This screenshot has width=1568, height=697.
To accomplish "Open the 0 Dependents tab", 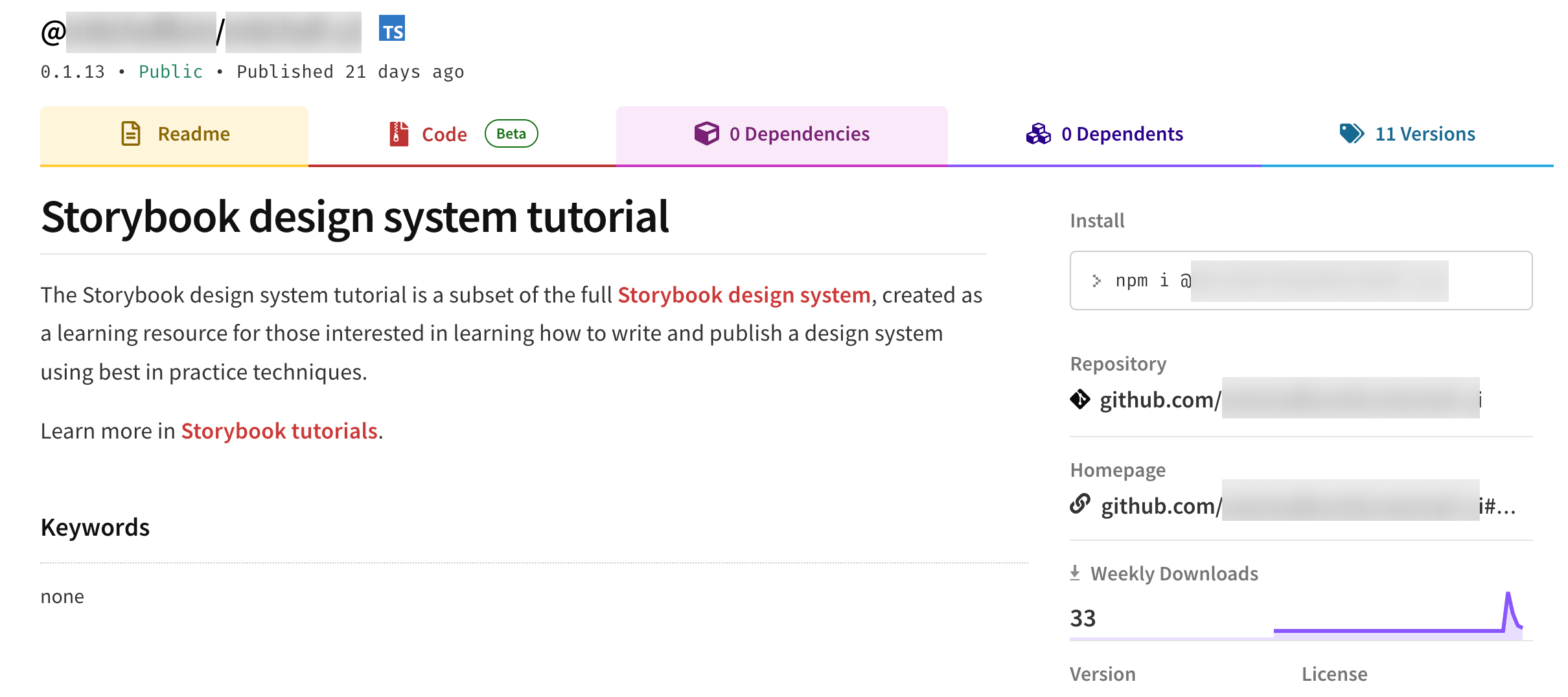I will tap(1105, 135).
